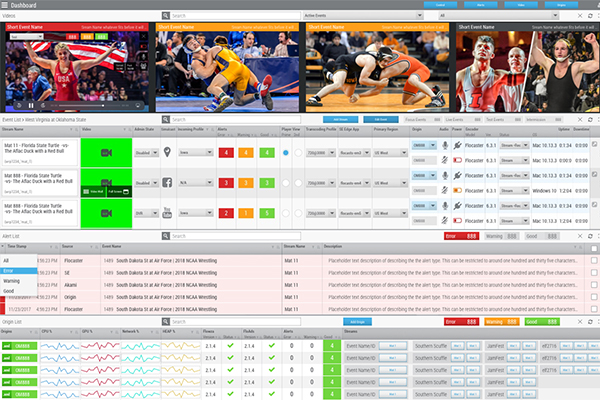Select Good option in the alert filter list
600x400 pixels.
tap(11, 291)
